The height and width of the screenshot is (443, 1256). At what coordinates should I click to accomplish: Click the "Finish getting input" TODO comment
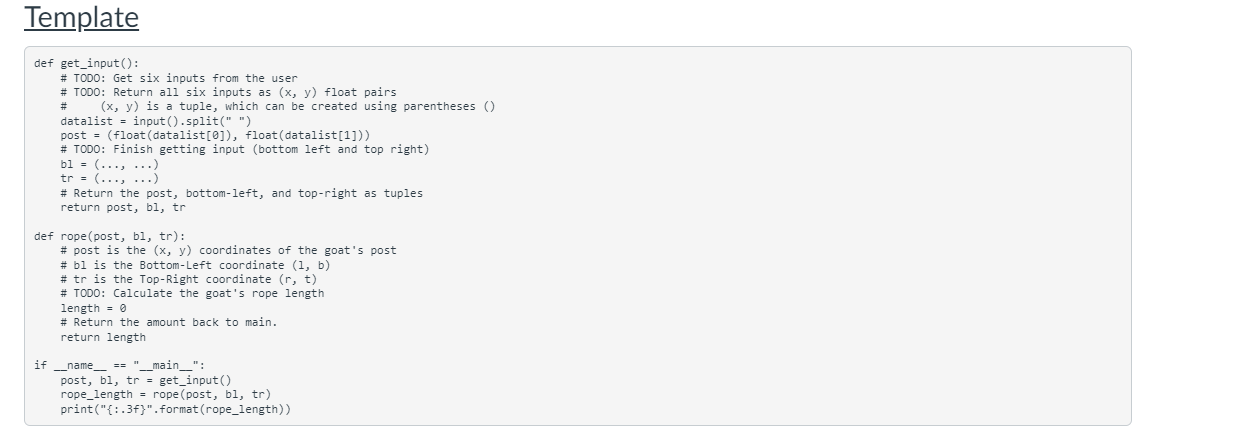[244, 150]
